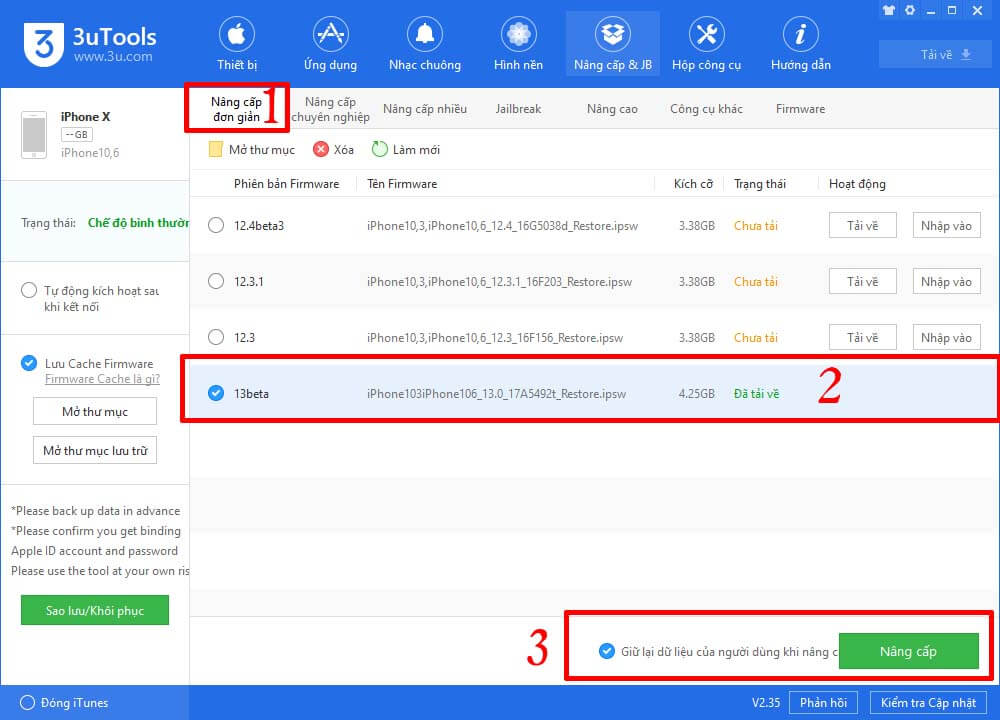Screen dimensions: 1000x720
Task: Click the Kiểm tra Cập nhật button
Action: pos(928,702)
